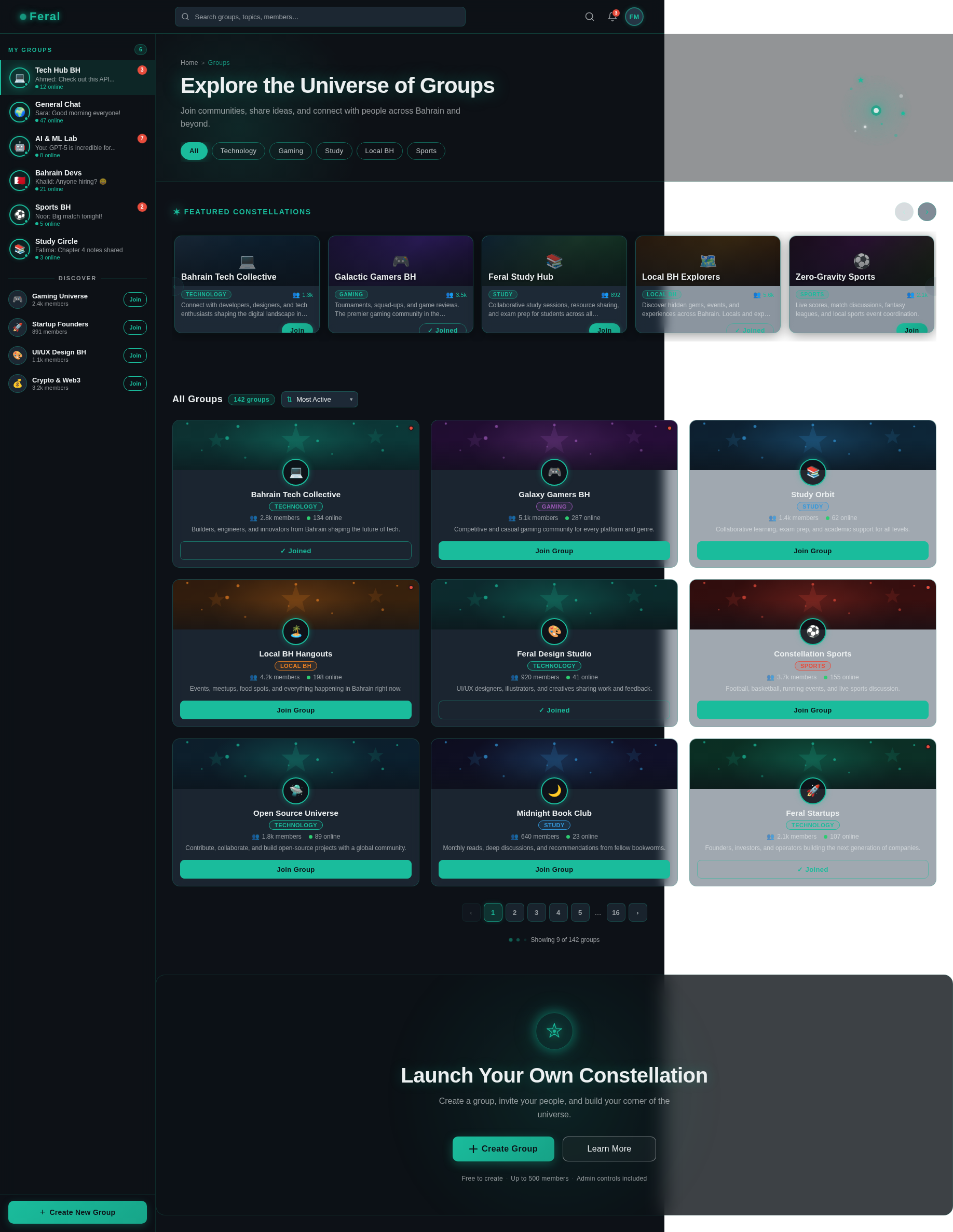This screenshot has height=1232, width=953.
Task: Toggle the Gaming category filter pill
Action: tap(290, 151)
